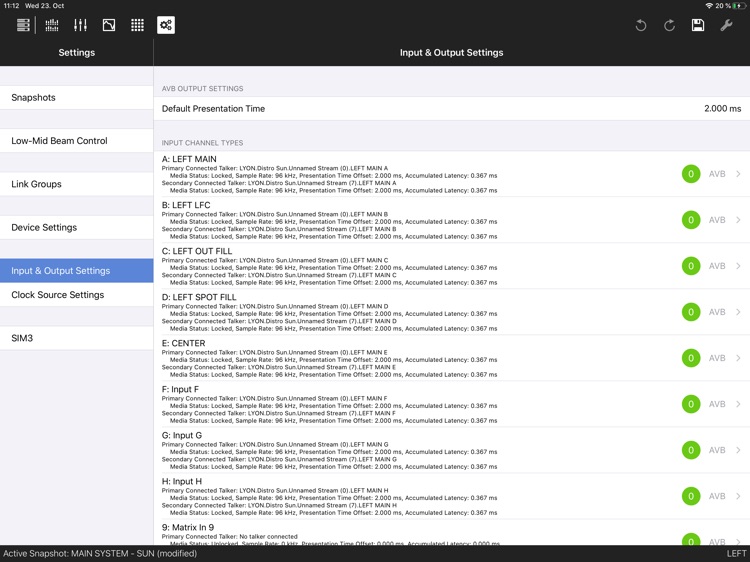Click the redo arrow icon
The image size is (750, 562).
pyautogui.click(x=669, y=25)
